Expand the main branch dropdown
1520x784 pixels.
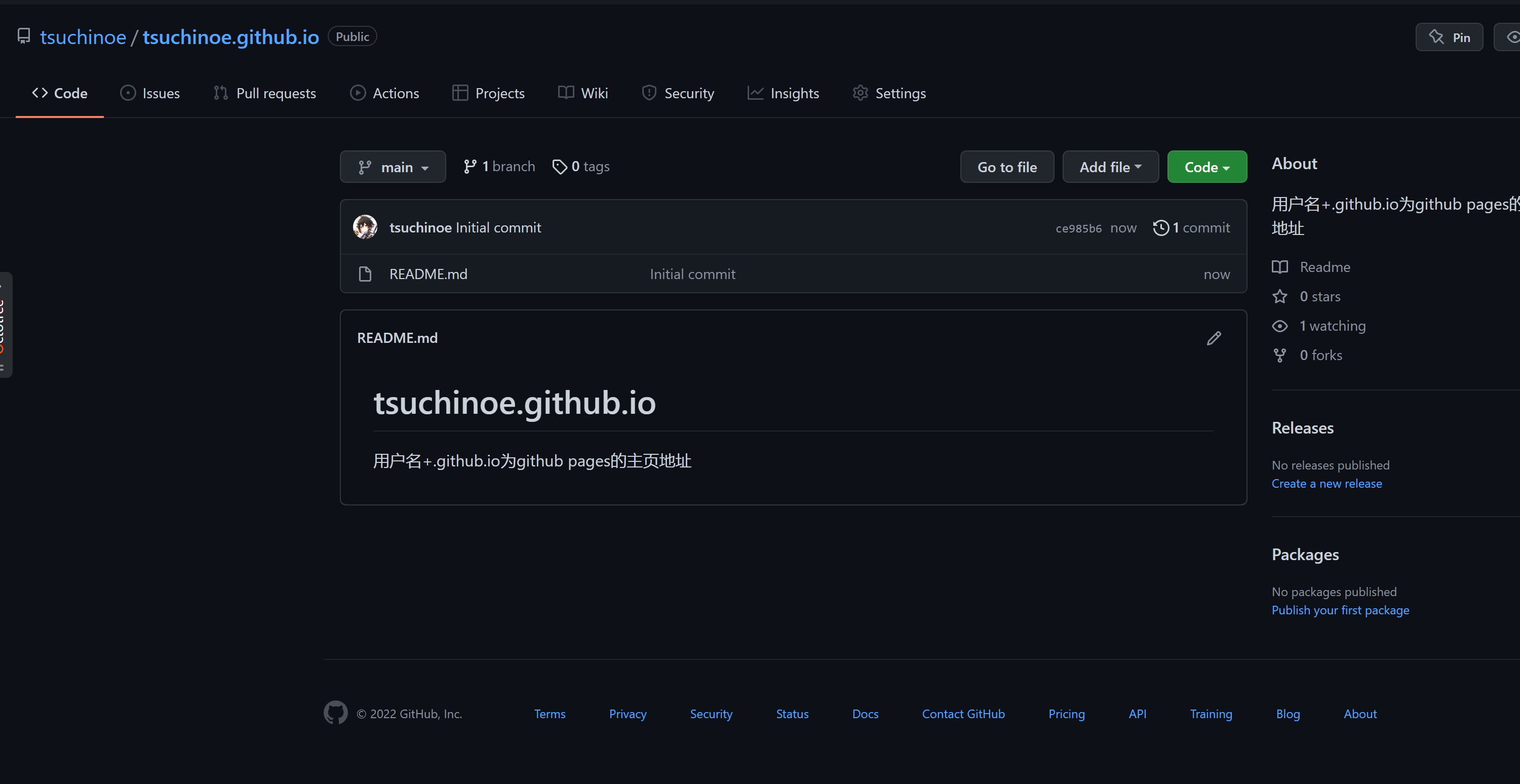point(393,167)
